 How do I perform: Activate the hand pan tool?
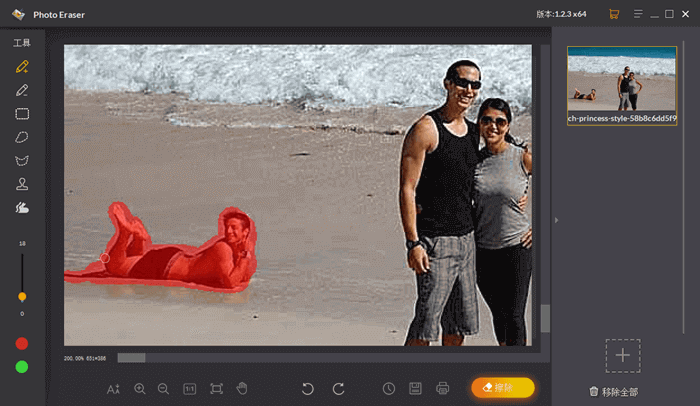241,388
